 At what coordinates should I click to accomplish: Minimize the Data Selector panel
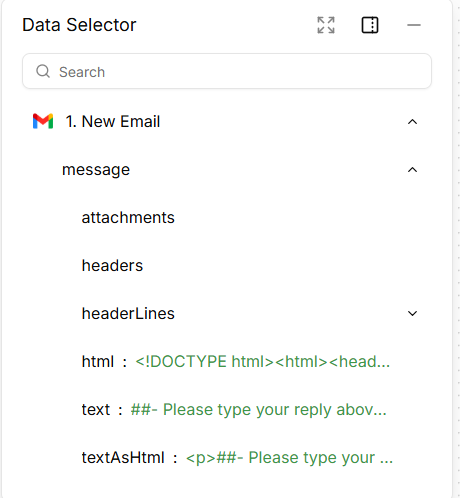click(x=414, y=25)
